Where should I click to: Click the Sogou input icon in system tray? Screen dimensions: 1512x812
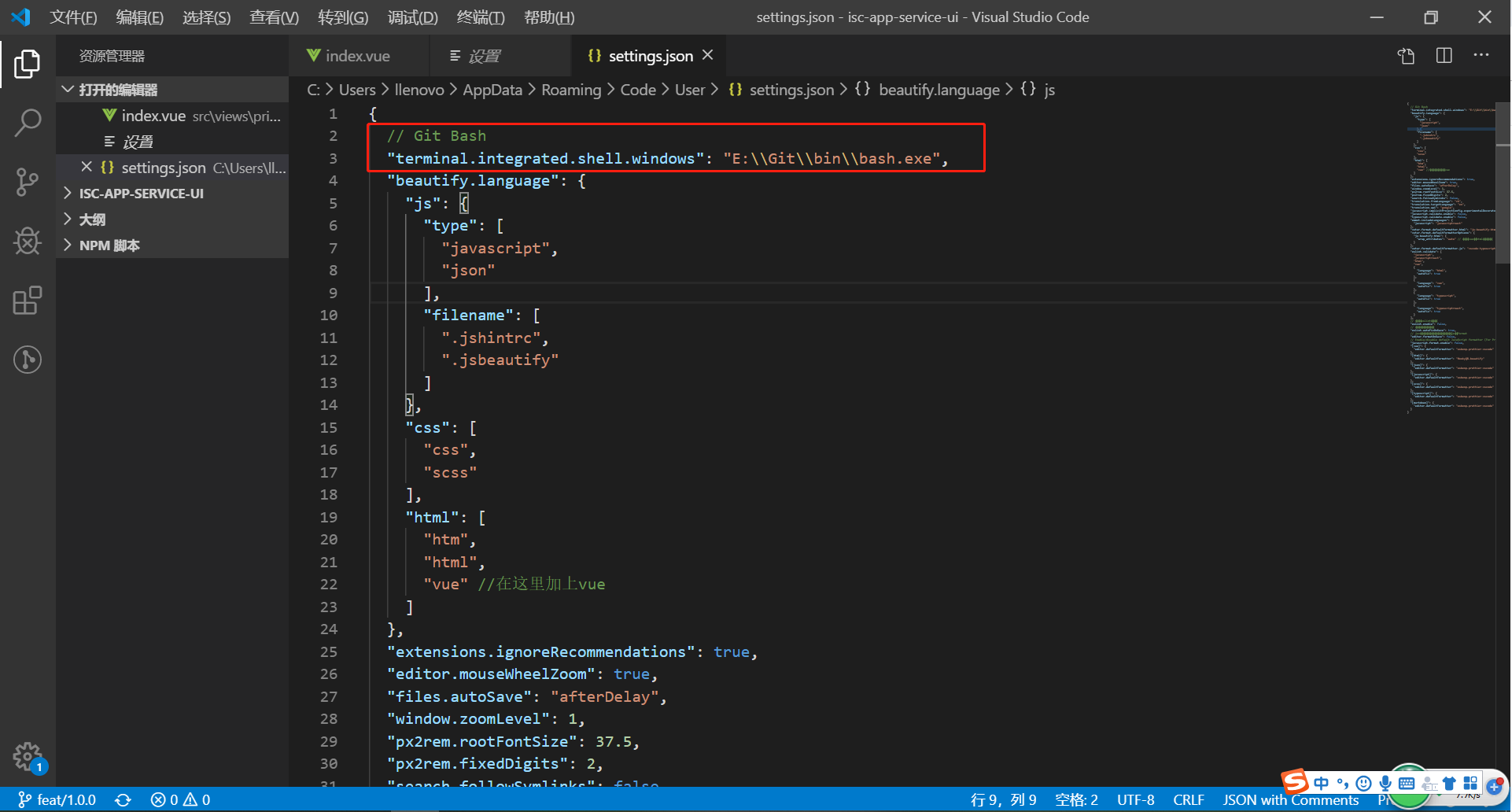click(1293, 783)
